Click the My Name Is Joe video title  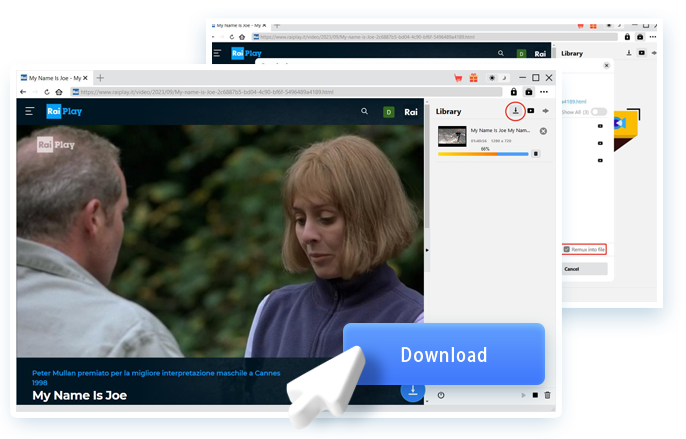80,395
